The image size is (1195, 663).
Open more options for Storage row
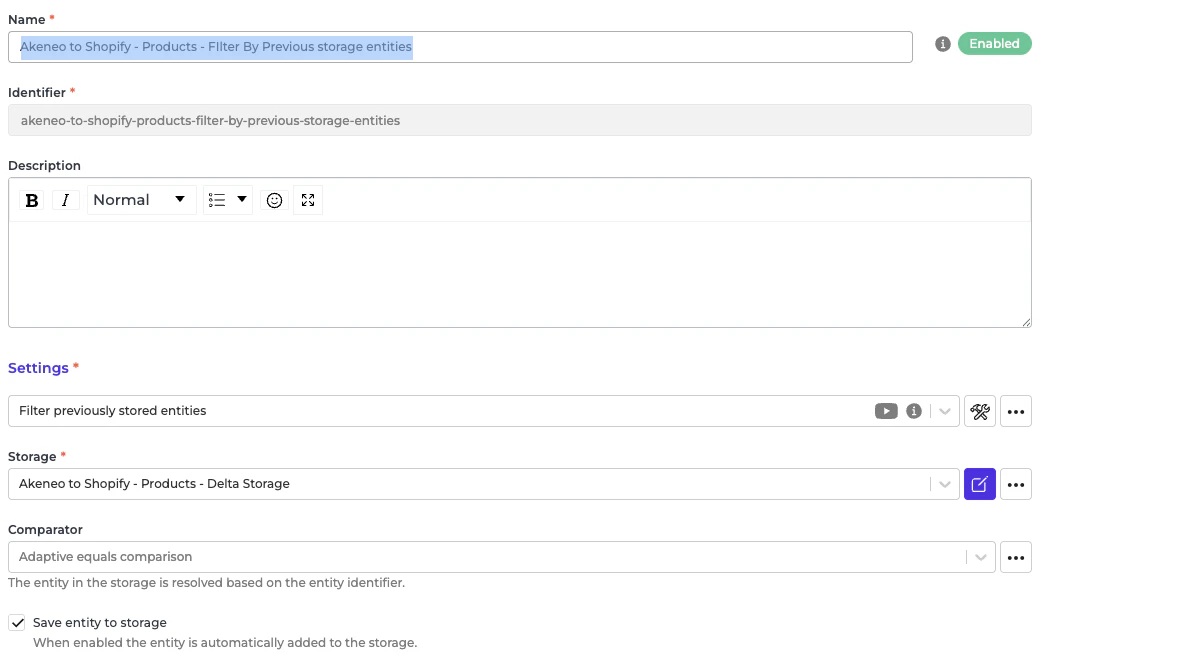point(1015,485)
